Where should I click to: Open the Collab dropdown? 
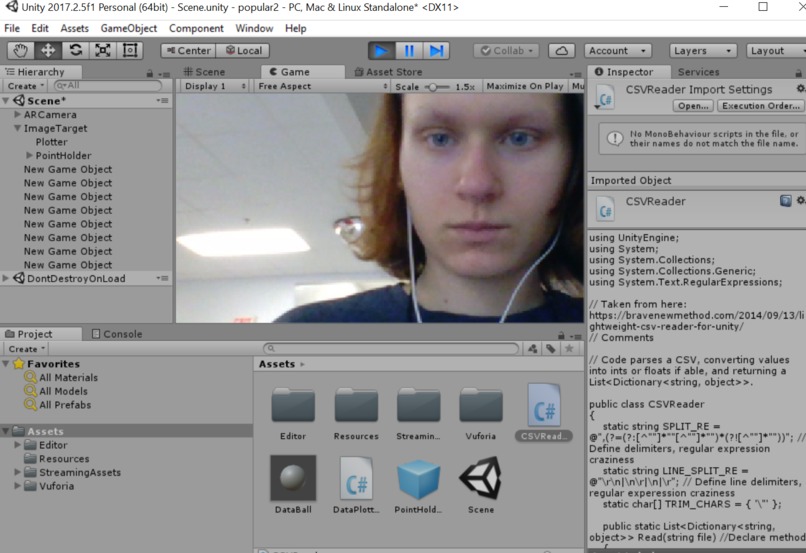coord(507,50)
